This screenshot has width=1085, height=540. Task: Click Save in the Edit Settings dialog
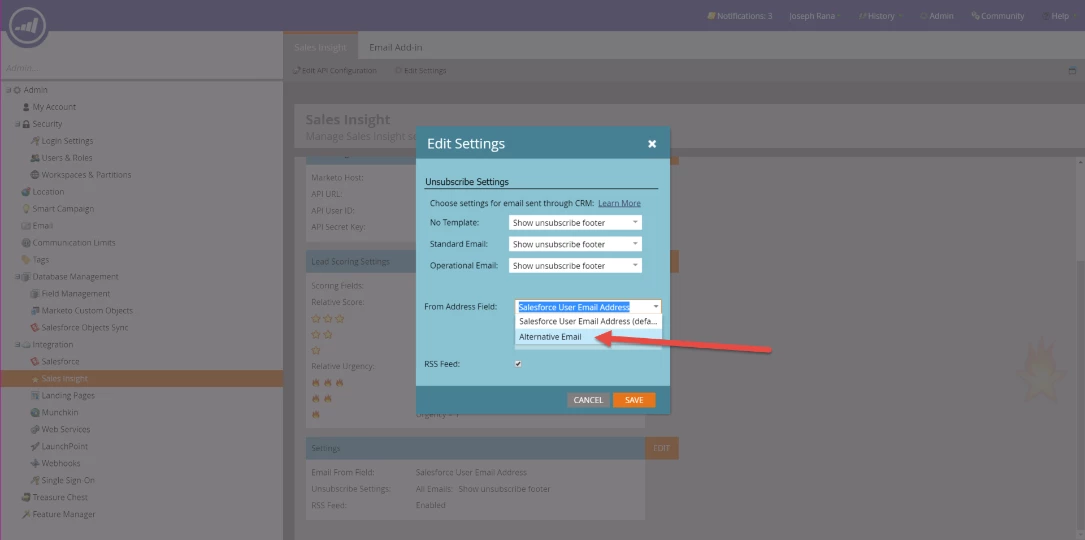tap(634, 400)
